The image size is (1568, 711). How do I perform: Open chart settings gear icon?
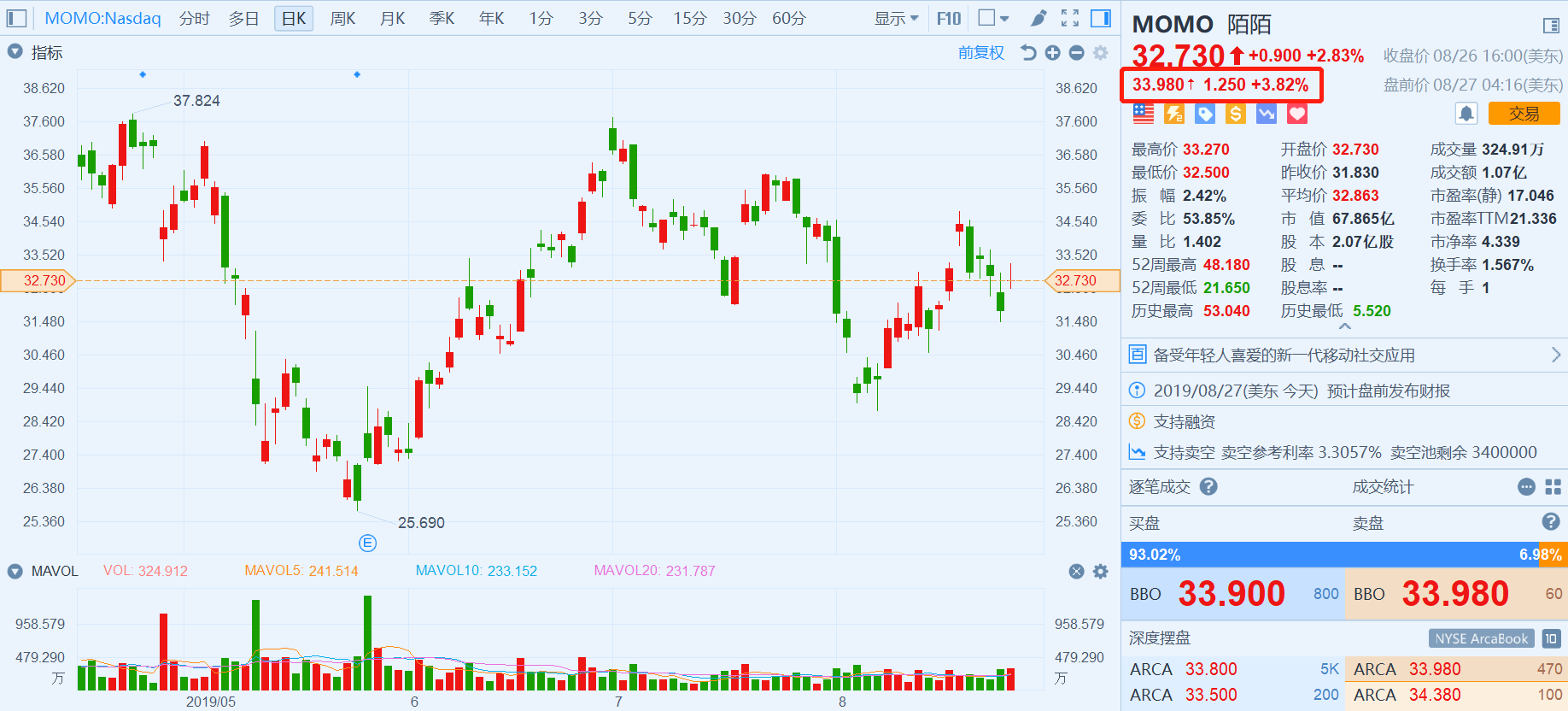[x=1101, y=53]
